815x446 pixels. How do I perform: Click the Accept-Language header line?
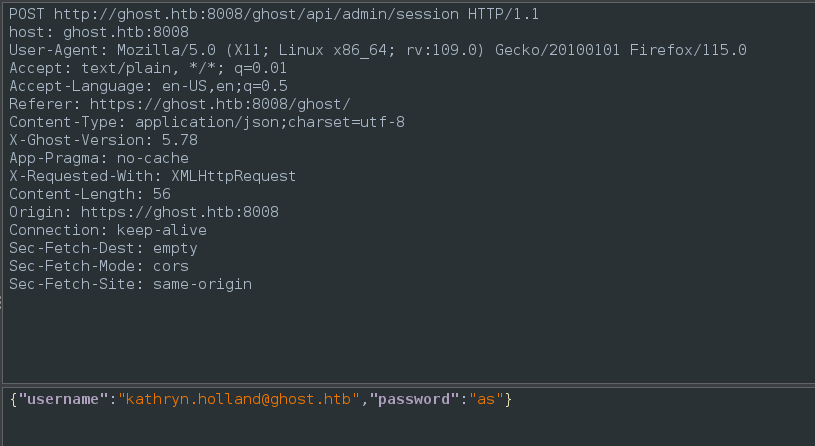click(148, 86)
